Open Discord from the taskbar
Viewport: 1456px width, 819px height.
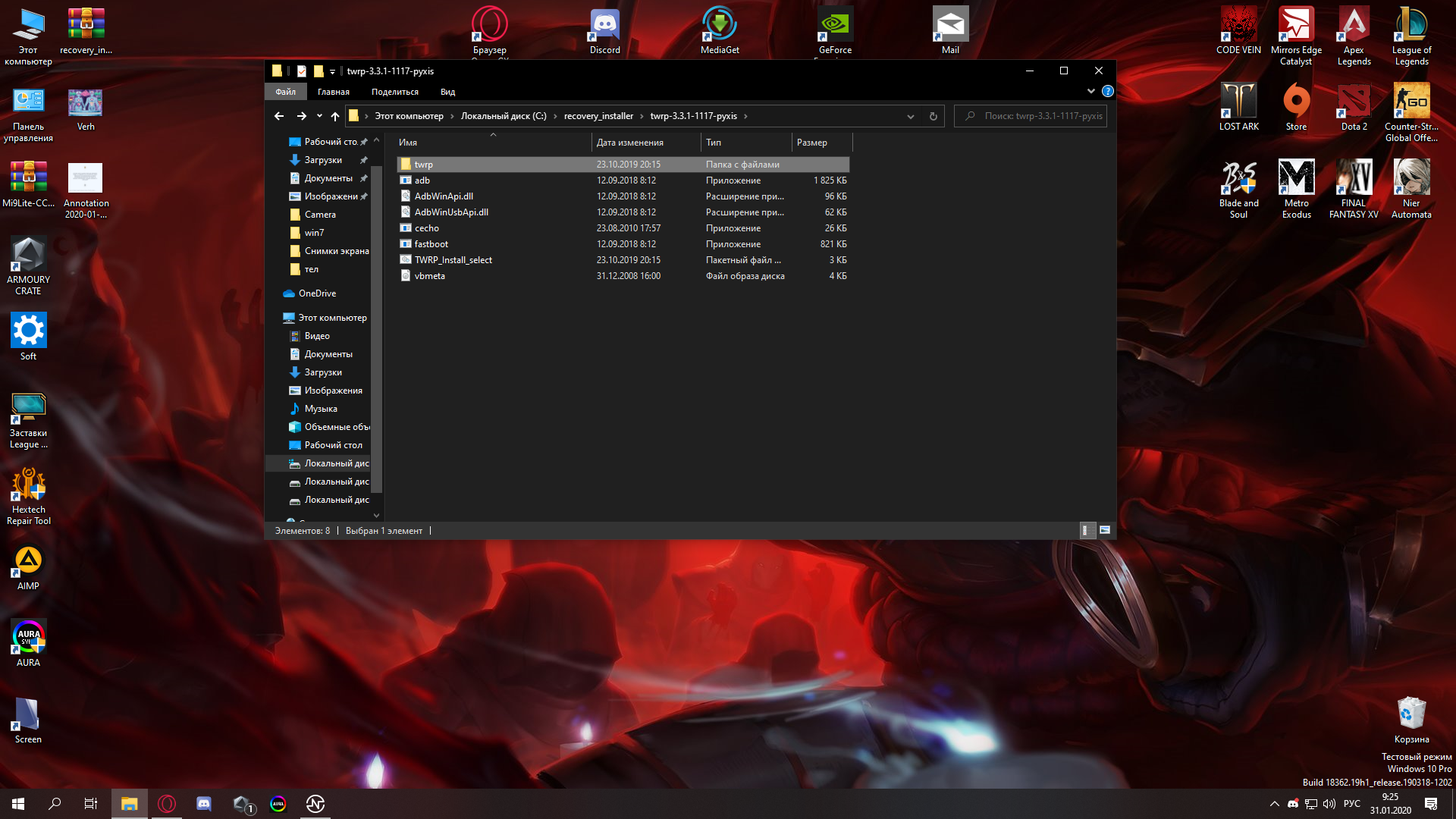tap(204, 804)
